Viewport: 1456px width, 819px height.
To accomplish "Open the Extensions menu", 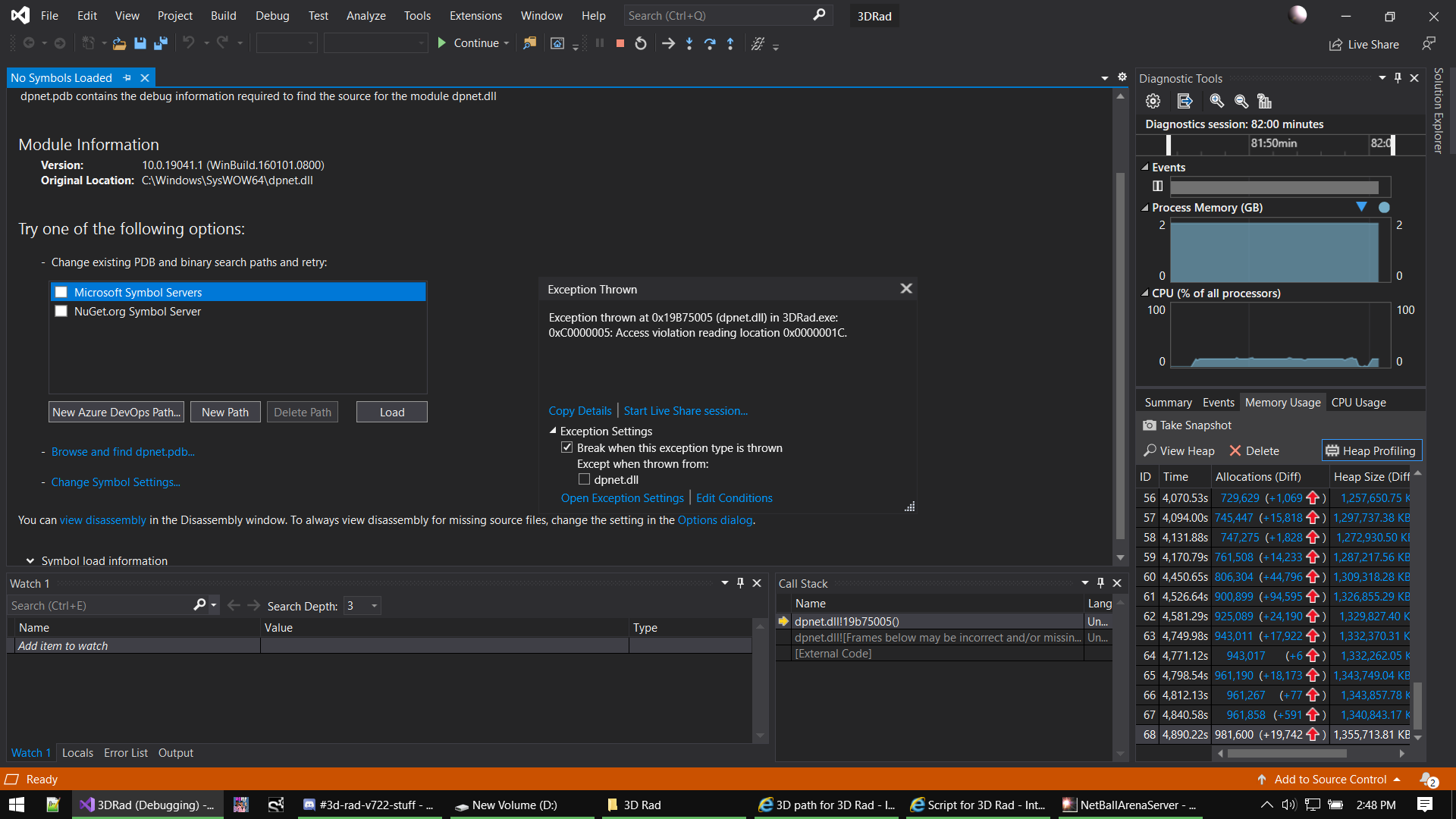I will click(x=475, y=16).
